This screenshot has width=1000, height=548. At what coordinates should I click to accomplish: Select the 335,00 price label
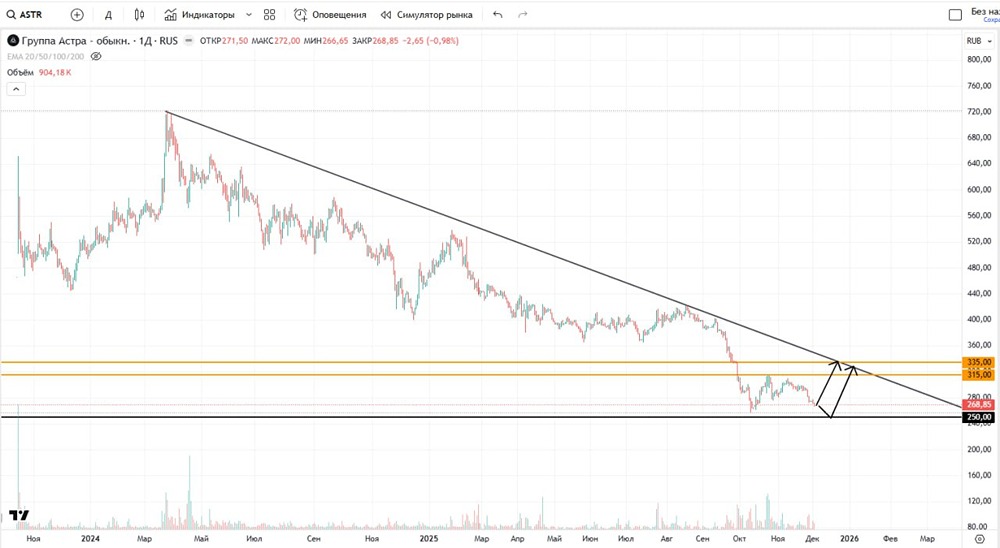point(979,362)
